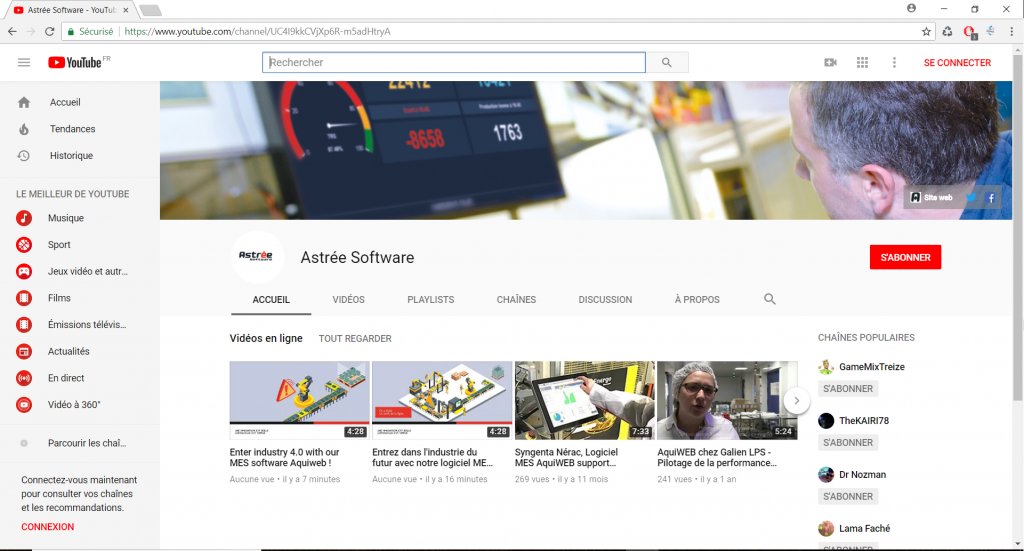The image size is (1024, 551).
Task: Click the Historique clock icon
Action: 24,156
